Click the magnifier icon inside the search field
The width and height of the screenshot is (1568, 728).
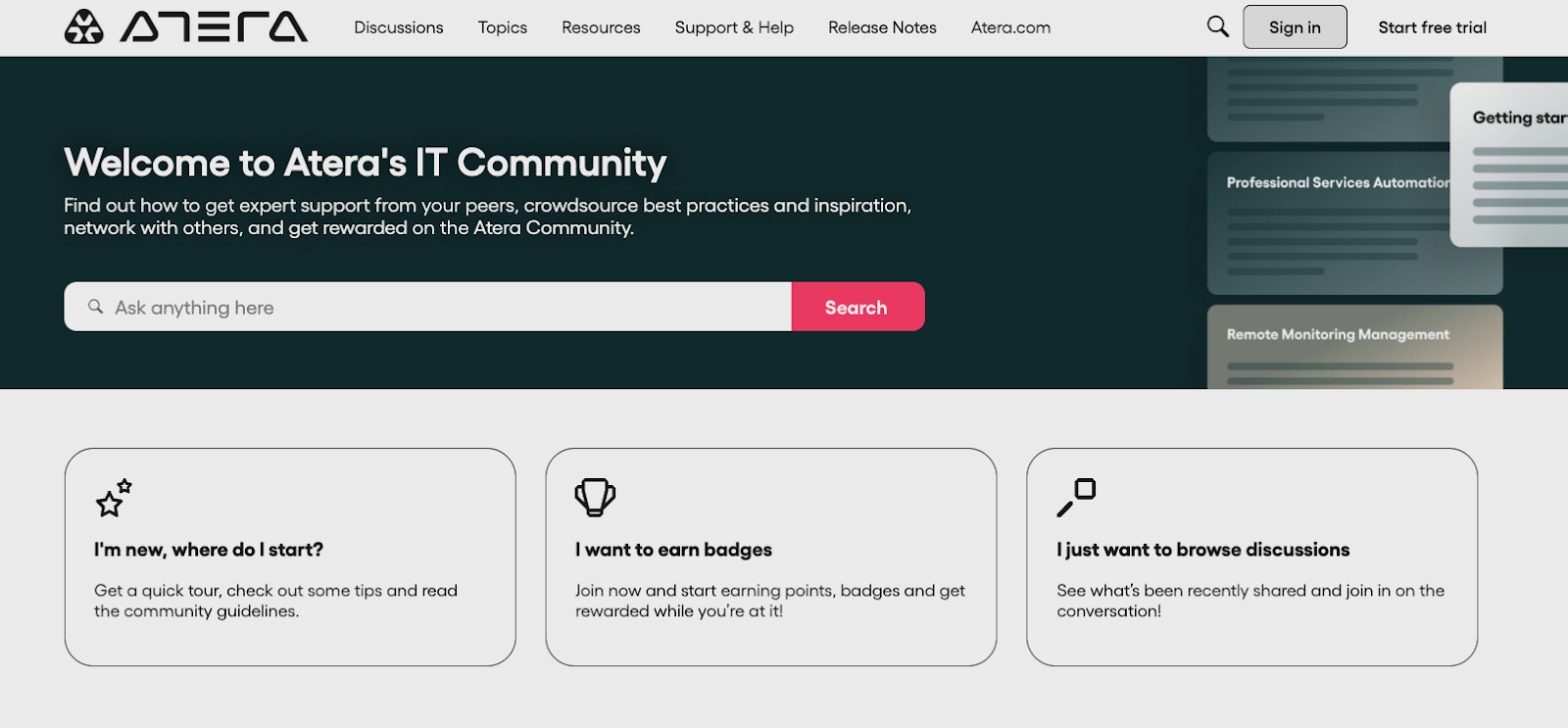tap(95, 307)
